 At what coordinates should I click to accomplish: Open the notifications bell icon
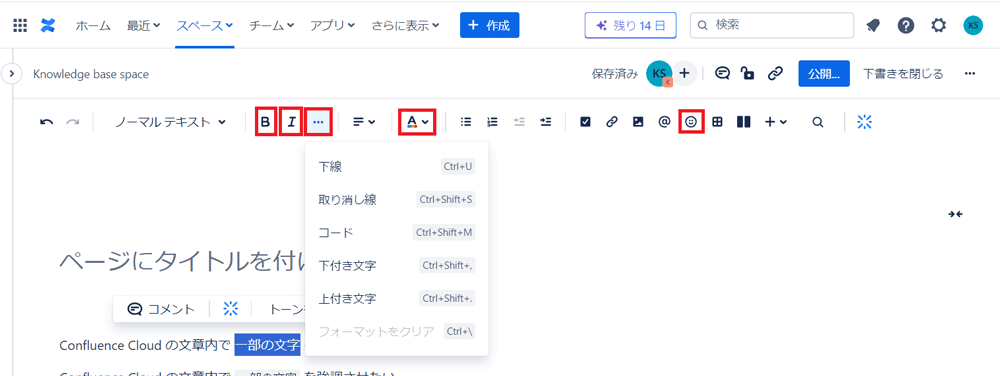(x=872, y=25)
